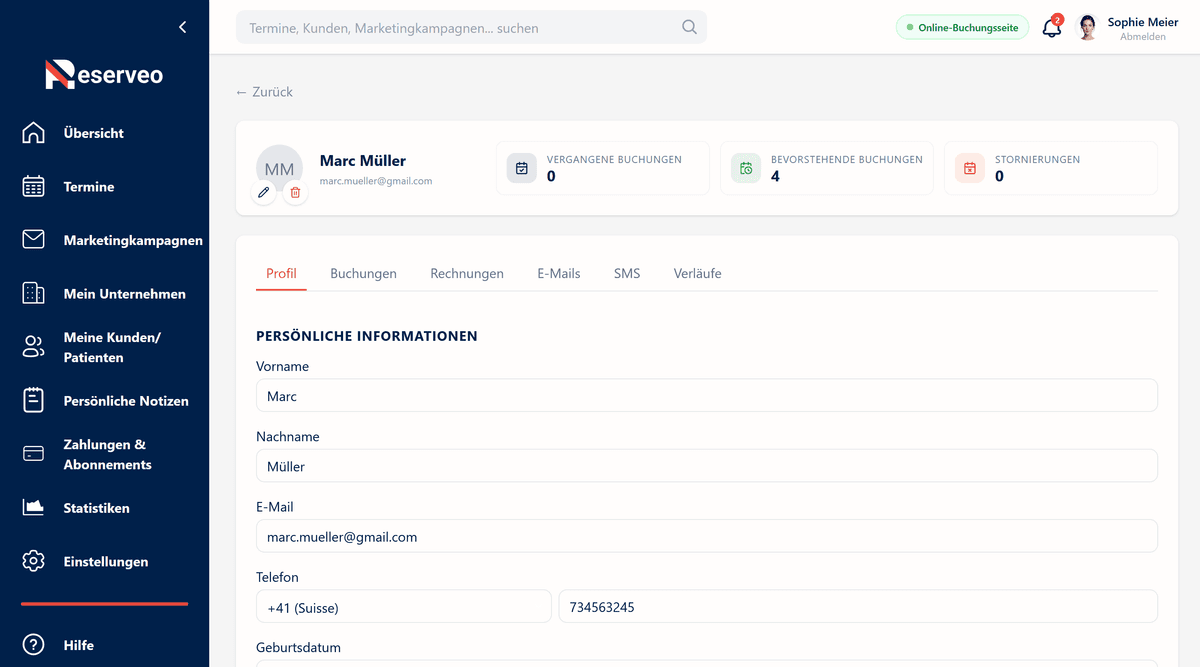Click the Reserveo logo

click(x=104, y=74)
